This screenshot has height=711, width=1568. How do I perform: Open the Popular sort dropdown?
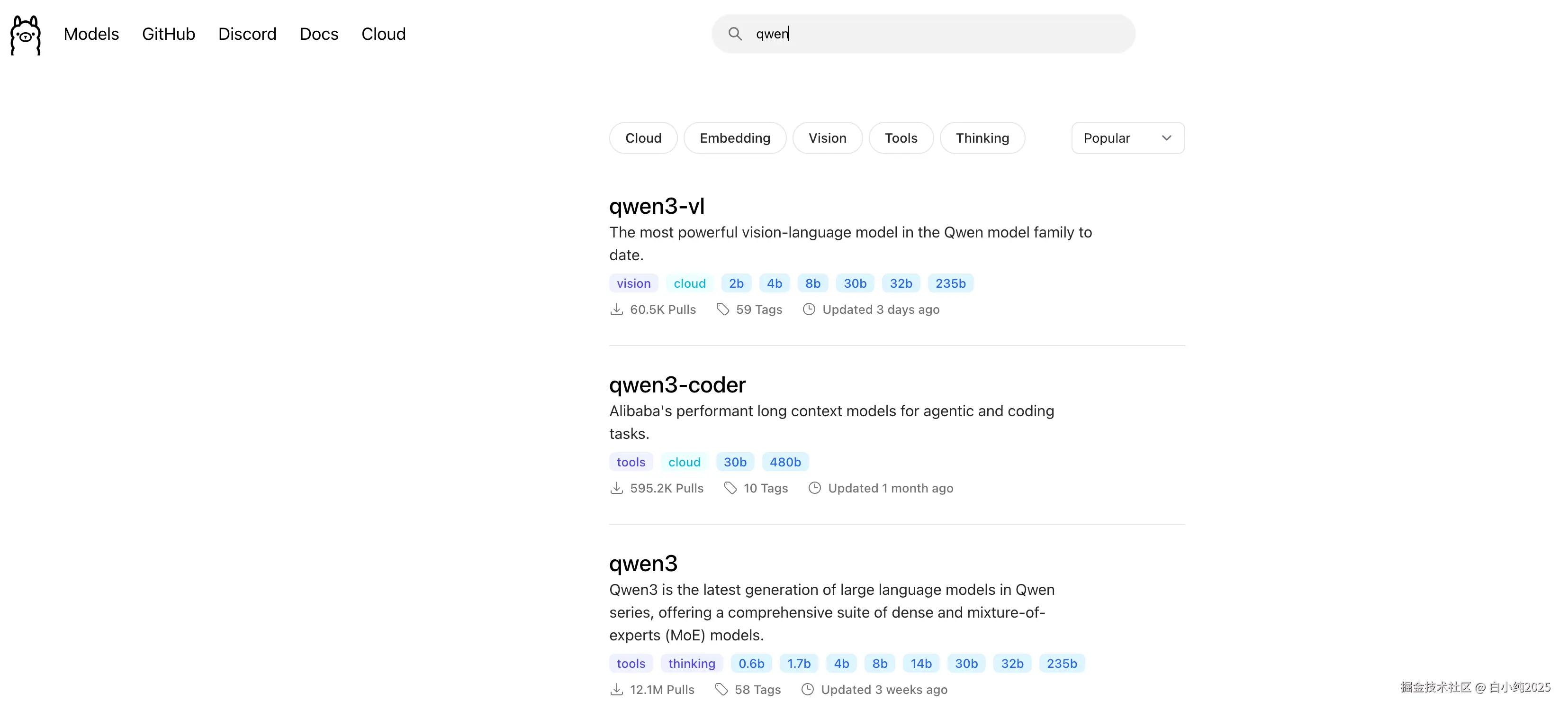pos(1126,138)
